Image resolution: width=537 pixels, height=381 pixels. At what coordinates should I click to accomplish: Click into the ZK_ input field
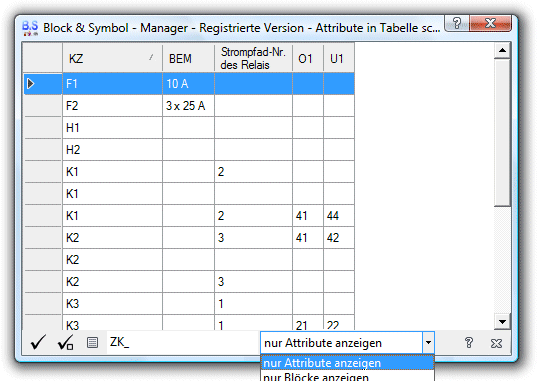183,342
